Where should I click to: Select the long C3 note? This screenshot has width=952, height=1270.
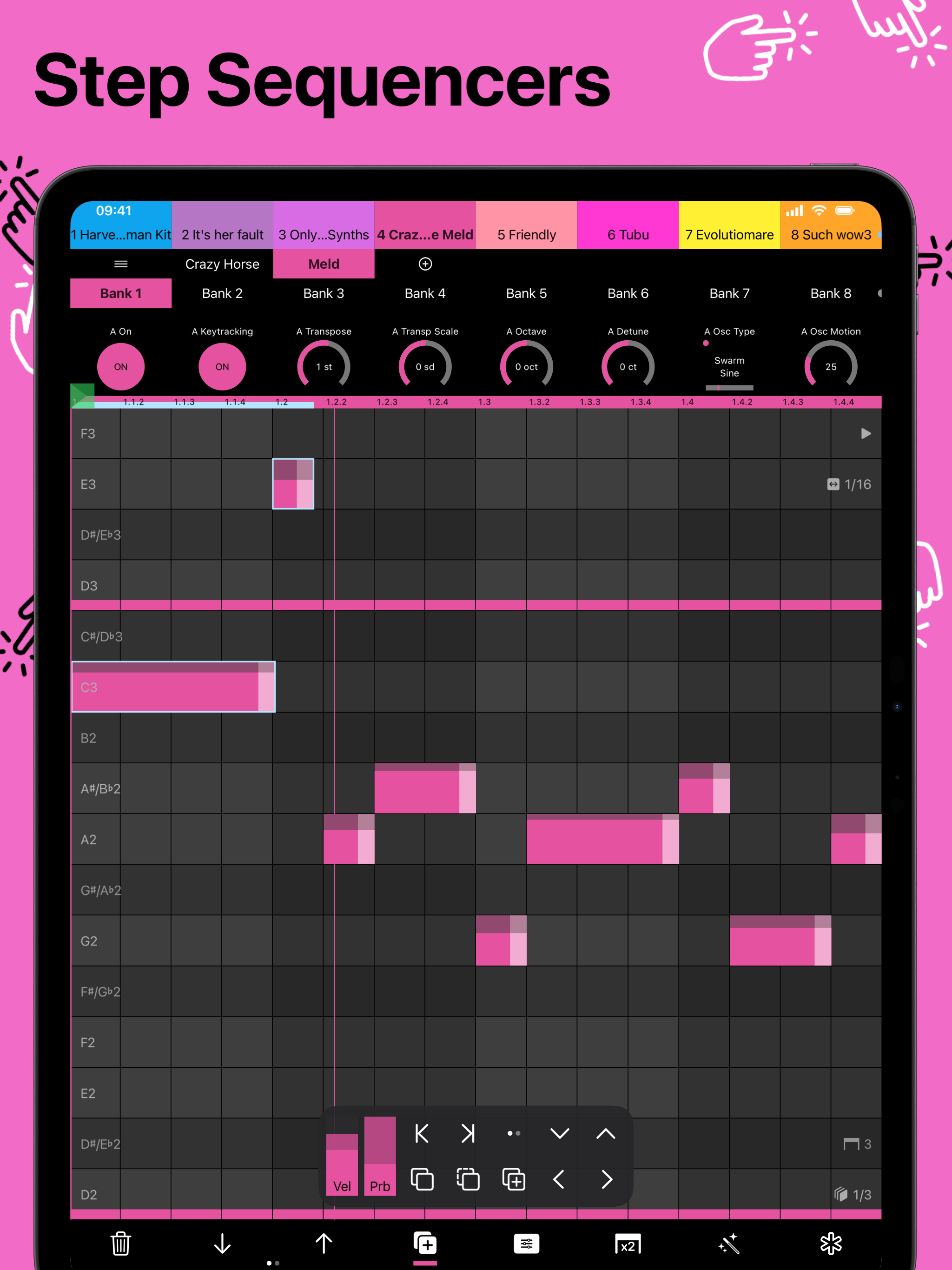point(173,687)
